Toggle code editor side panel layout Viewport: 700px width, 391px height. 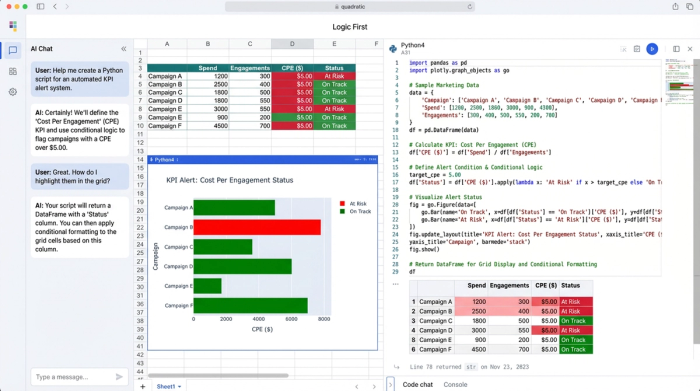point(676,49)
